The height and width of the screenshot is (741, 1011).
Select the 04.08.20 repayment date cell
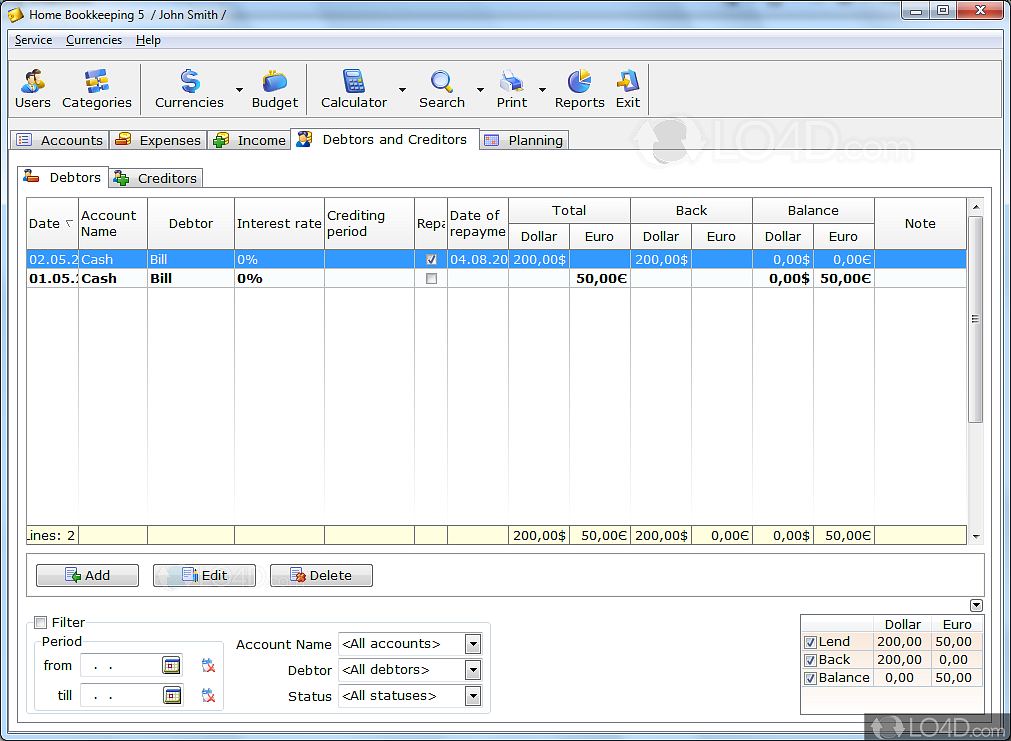click(478, 259)
